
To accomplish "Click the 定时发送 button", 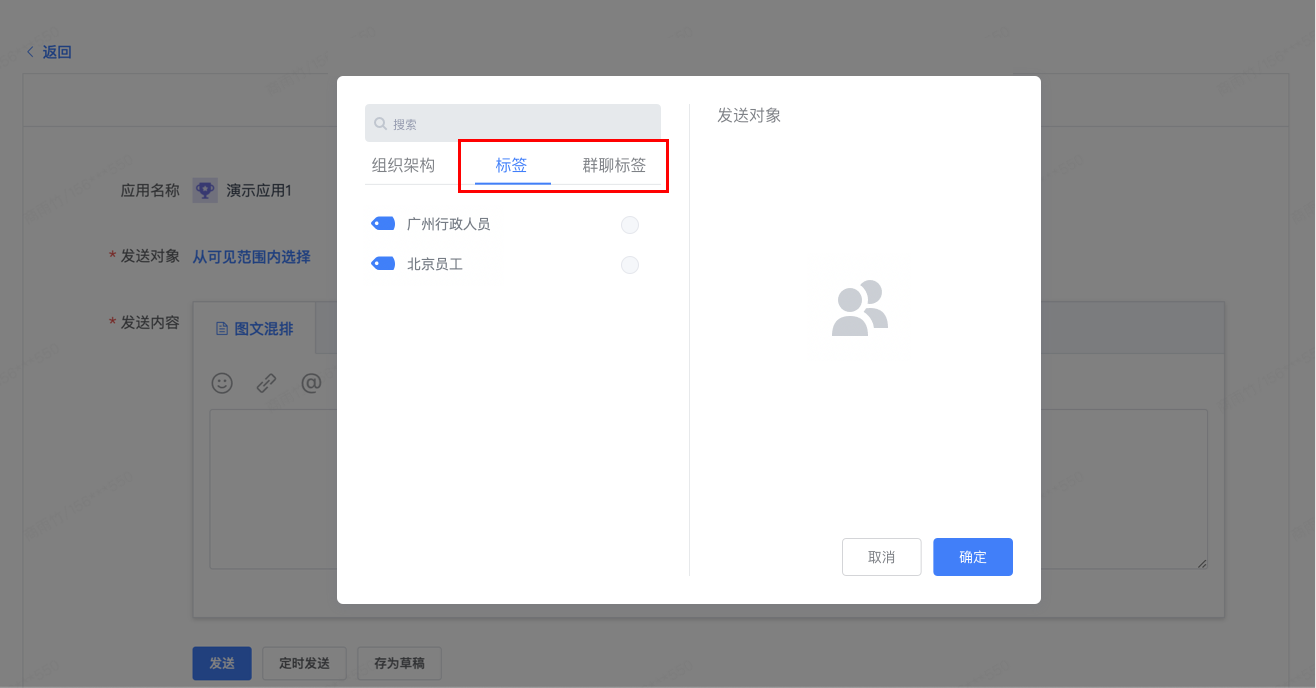I will point(304,663).
